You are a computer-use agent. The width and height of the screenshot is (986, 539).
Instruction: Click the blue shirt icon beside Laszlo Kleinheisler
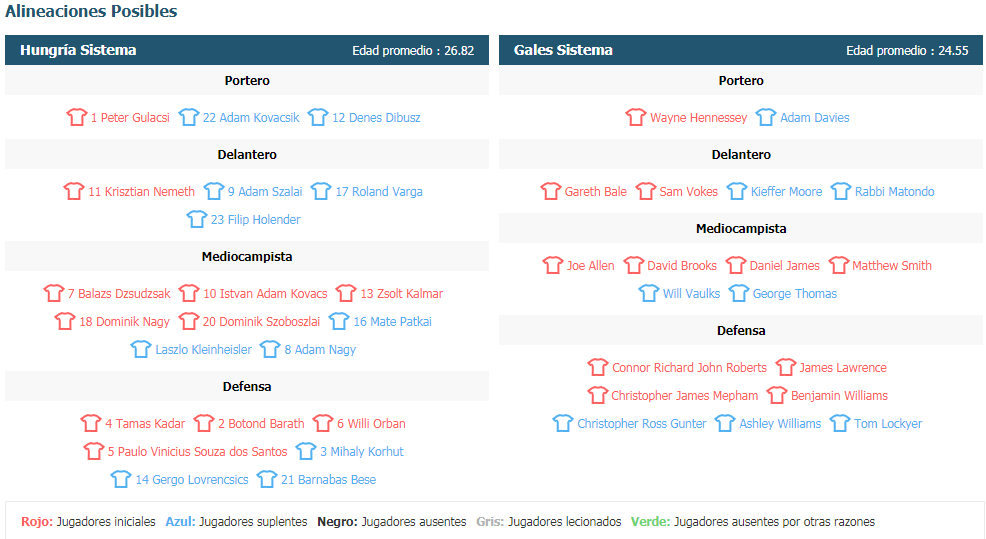pyautogui.click(x=141, y=349)
